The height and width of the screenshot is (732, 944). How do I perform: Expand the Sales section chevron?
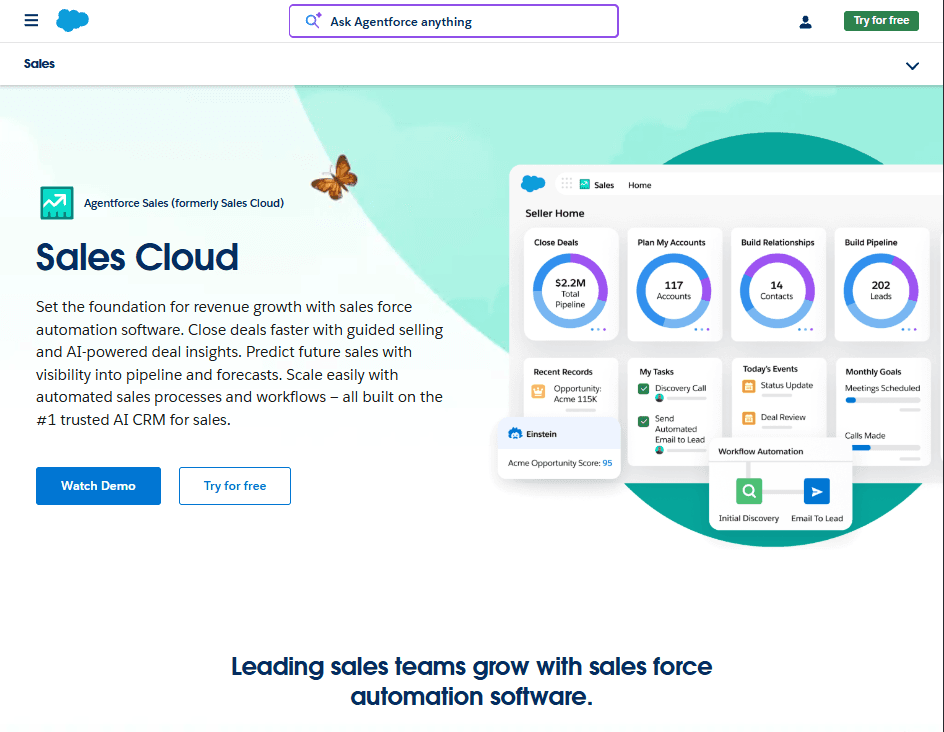coord(912,66)
